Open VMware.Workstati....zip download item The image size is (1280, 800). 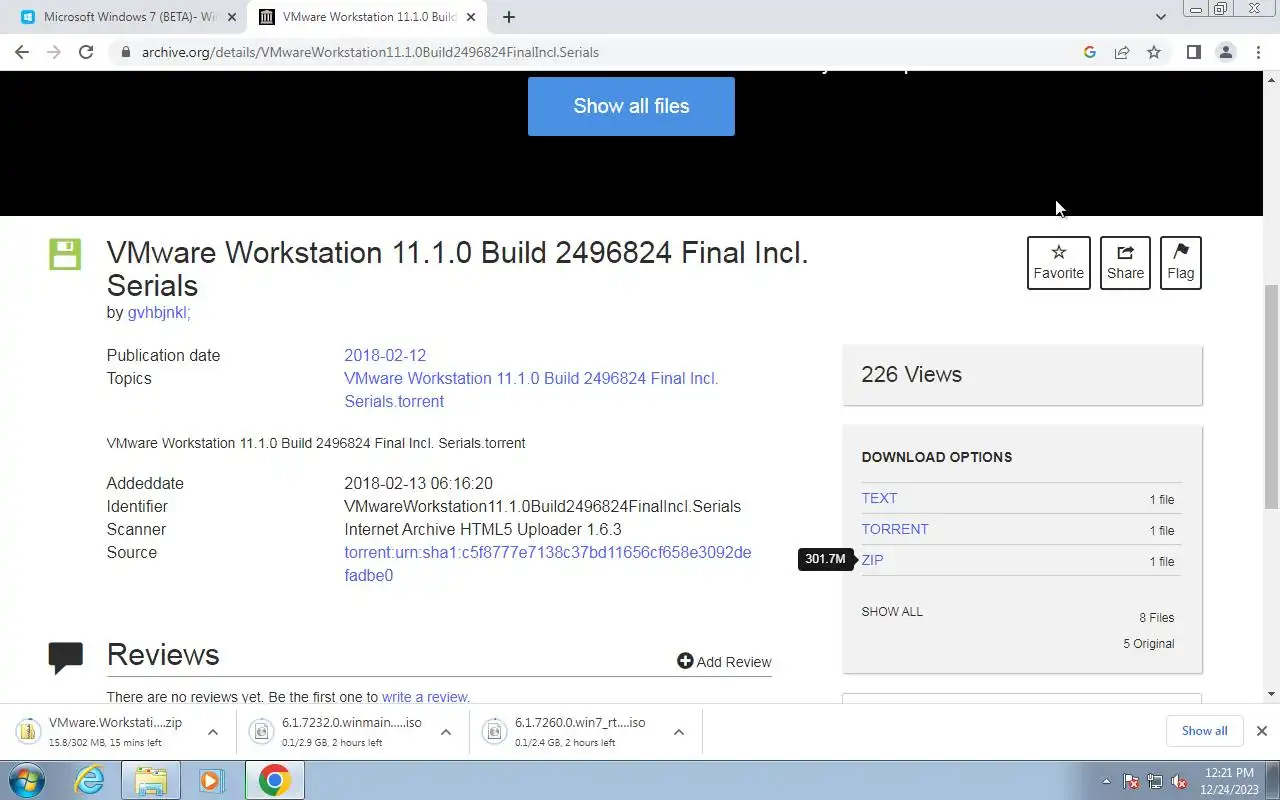point(105,732)
